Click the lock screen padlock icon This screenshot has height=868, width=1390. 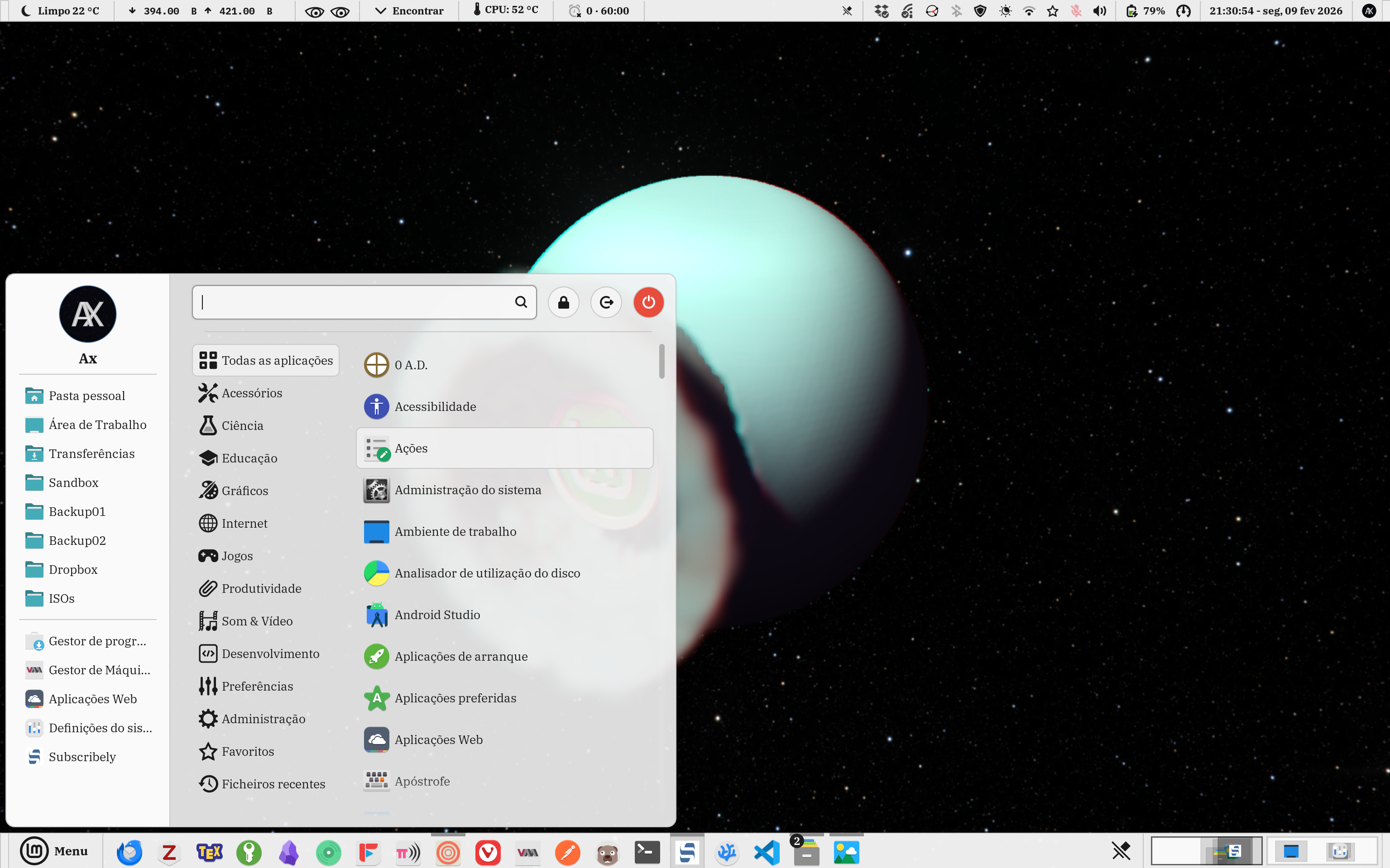(563, 302)
